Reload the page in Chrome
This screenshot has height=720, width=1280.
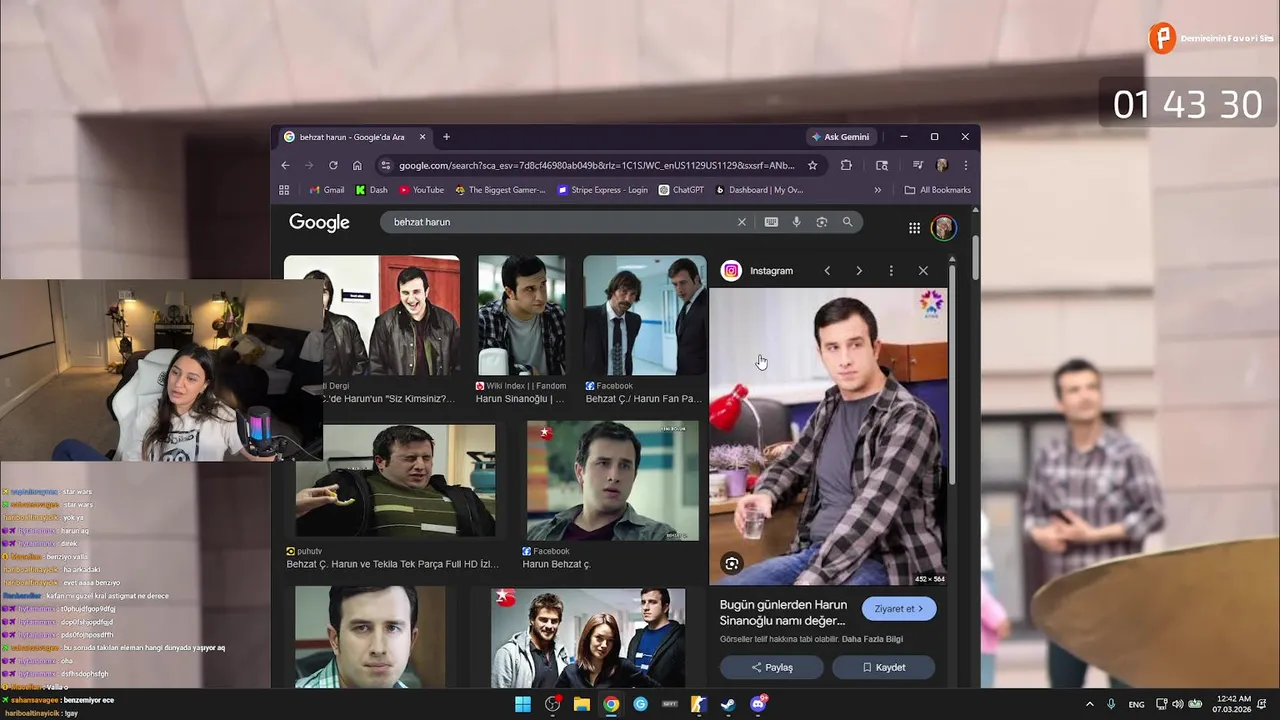coord(333,165)
